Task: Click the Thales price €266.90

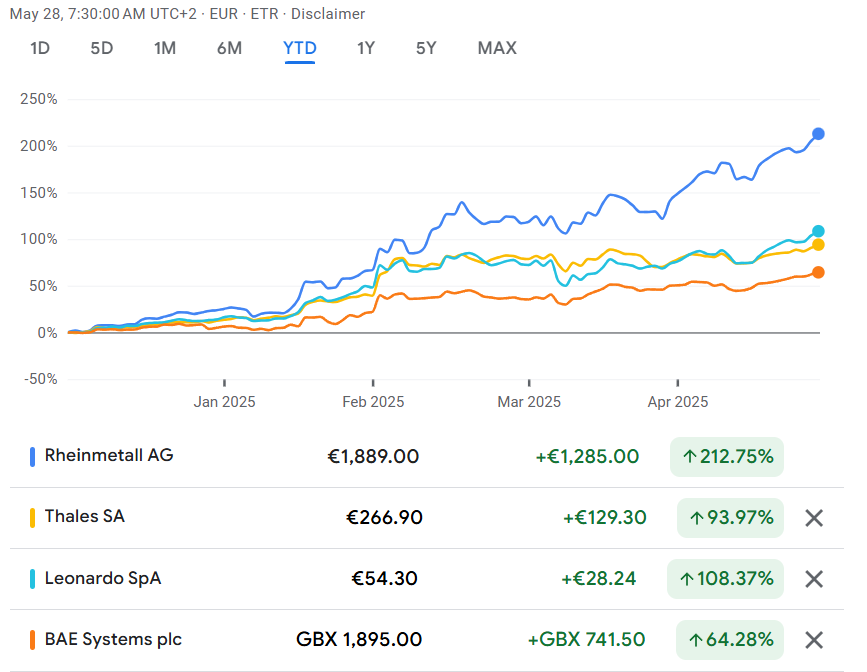Action: pos(384,518)
